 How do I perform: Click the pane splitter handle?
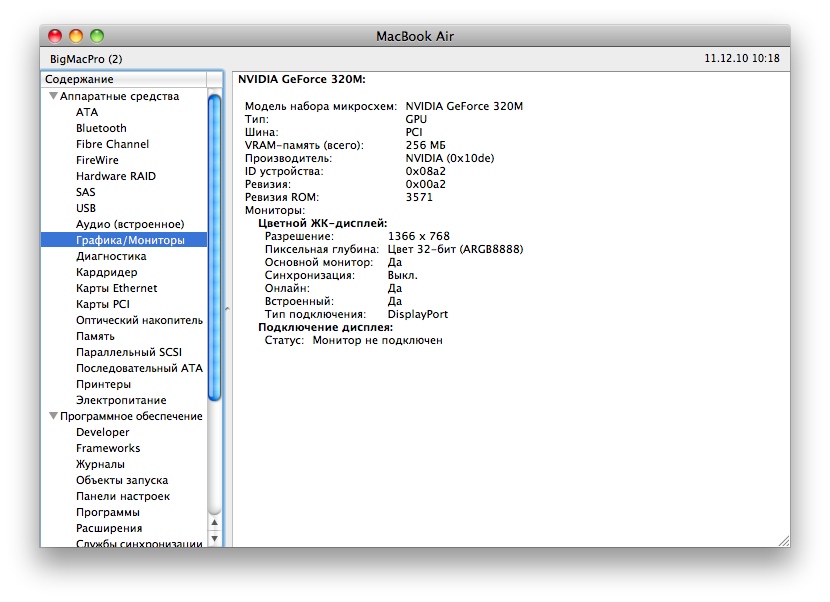228,310
